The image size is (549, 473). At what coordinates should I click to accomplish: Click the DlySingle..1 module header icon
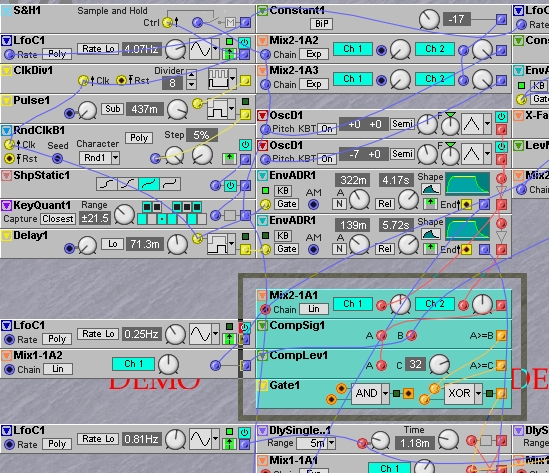[x=262, y=430]
